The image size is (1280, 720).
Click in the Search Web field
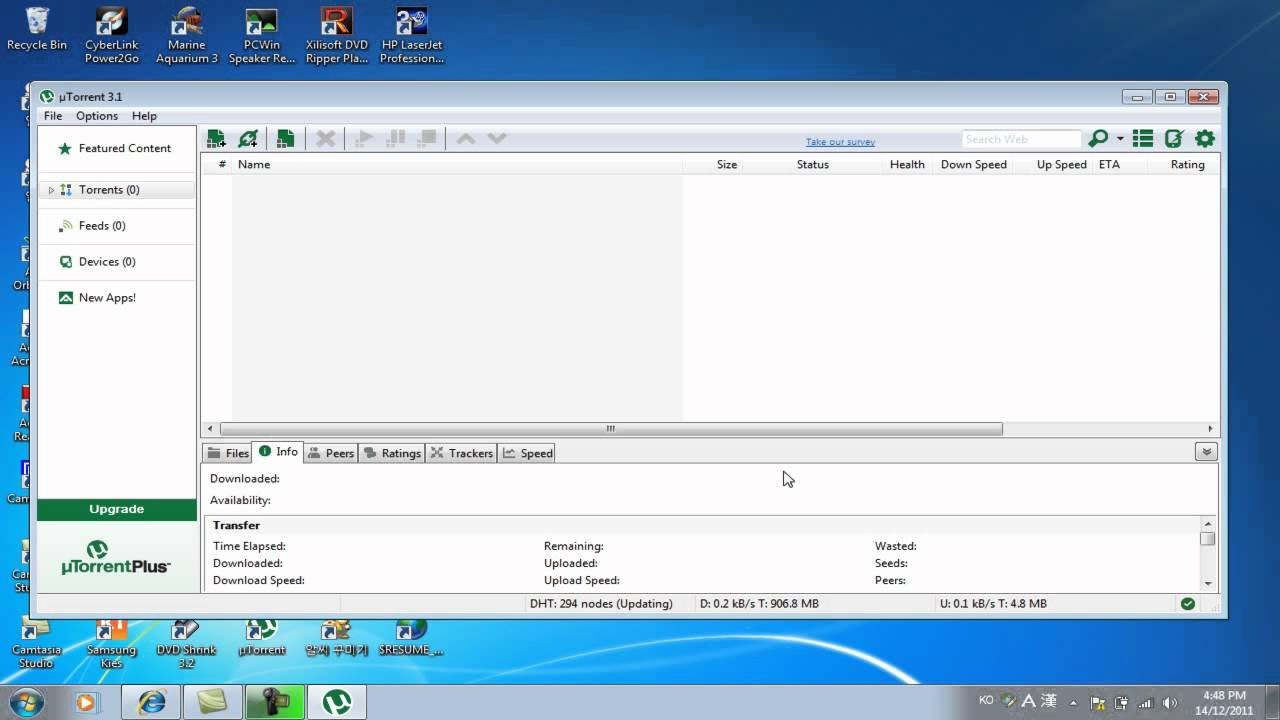1021,139
